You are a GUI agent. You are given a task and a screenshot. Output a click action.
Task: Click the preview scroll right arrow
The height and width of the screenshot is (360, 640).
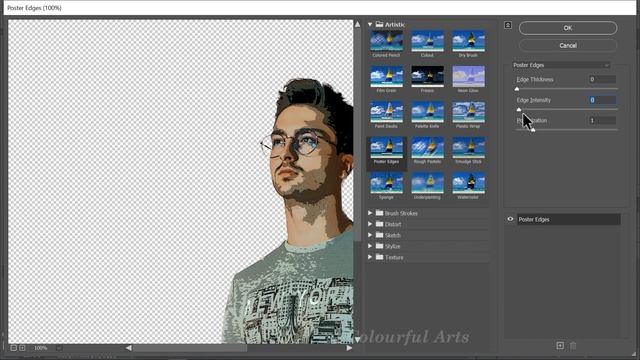click(349, 348)
